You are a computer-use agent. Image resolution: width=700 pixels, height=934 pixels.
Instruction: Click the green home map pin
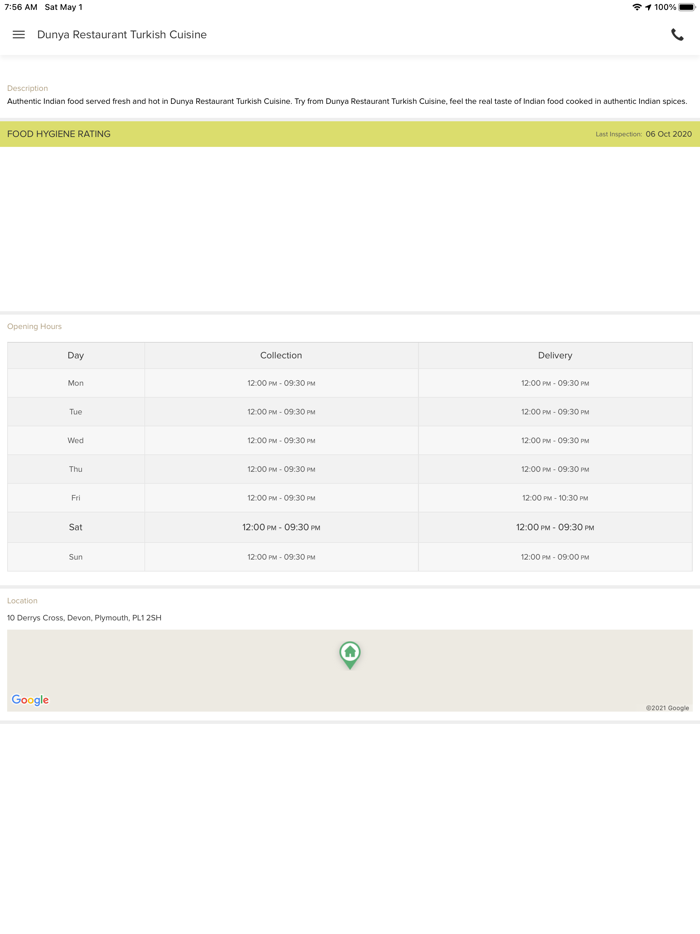click(350, 655)
